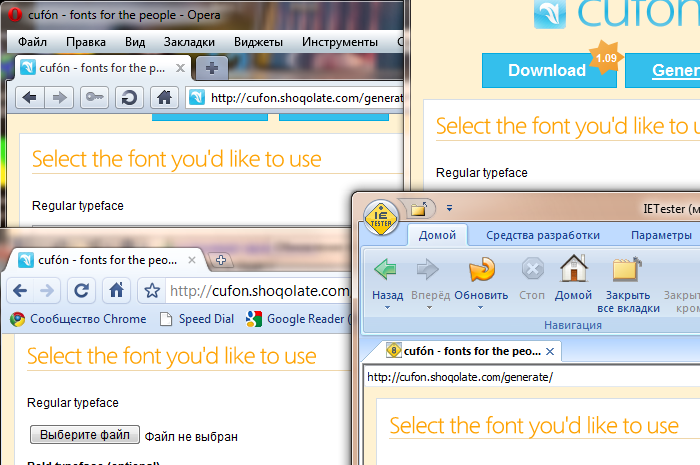Select the cufón IE8 tab in IETester
Image resolution: width=700 pixels, height=465 pixels.
pyautogui.click(x=463, y=351)
